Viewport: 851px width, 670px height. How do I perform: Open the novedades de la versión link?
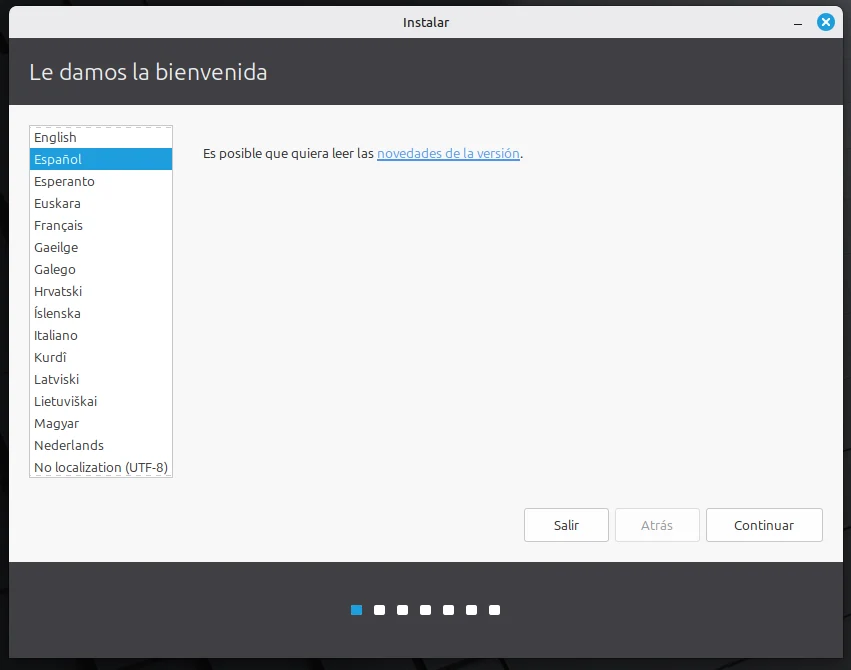point(448,154)
